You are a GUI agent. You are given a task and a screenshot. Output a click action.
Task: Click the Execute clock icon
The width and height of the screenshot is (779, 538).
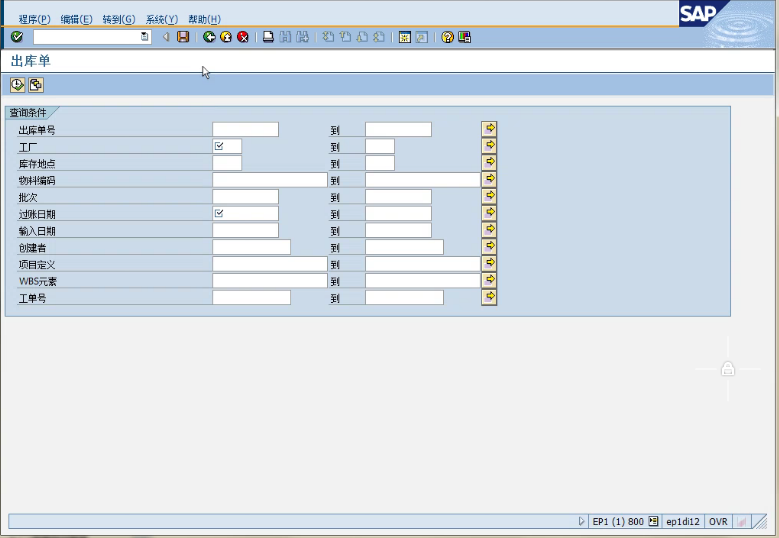point(18,85)
